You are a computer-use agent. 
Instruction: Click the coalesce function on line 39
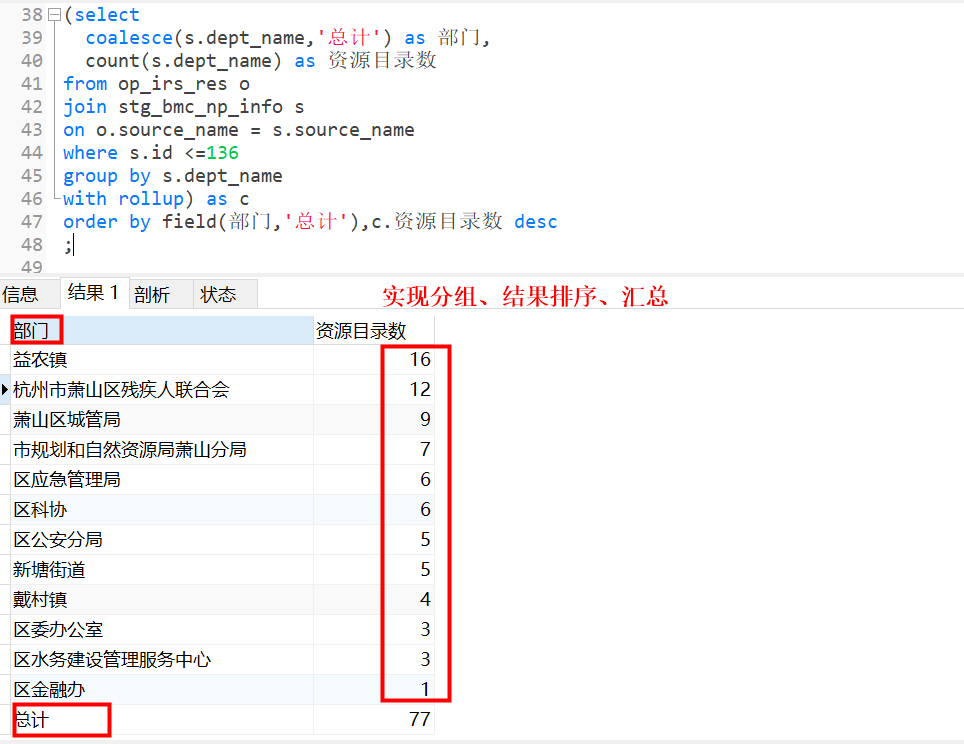129,38
